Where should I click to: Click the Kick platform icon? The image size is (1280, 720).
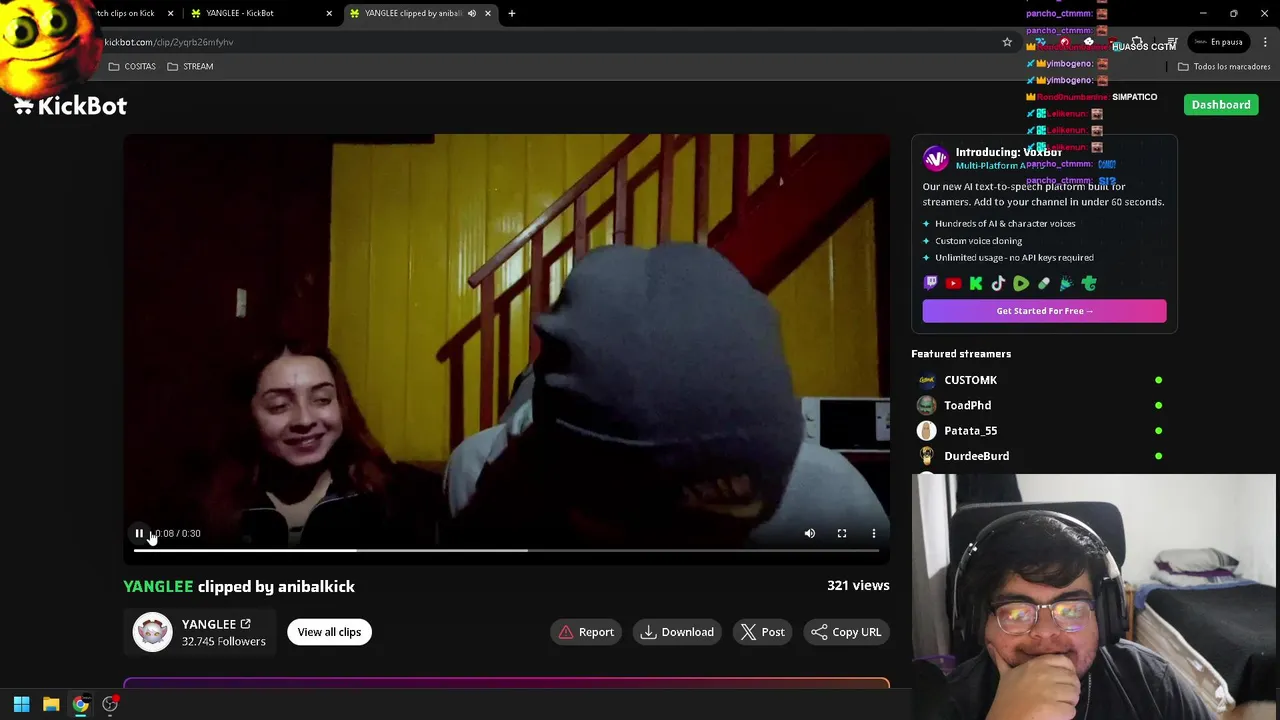[976, 284]
